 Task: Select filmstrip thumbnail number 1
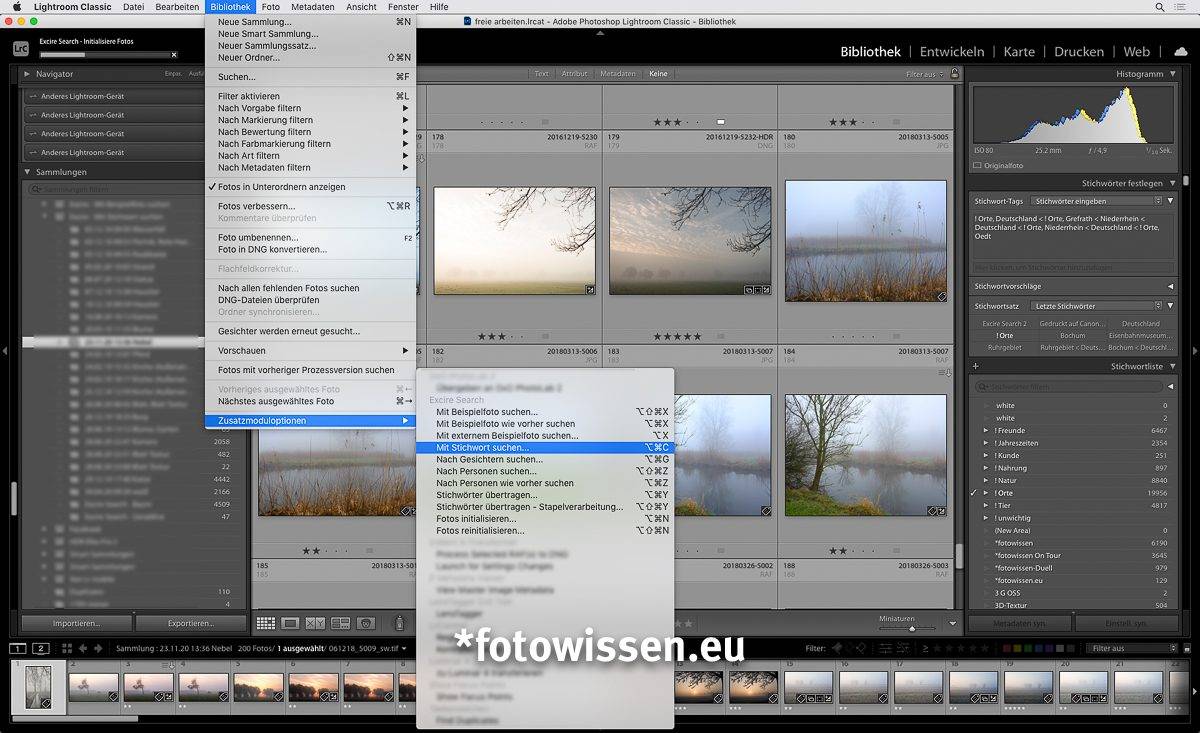39,687
